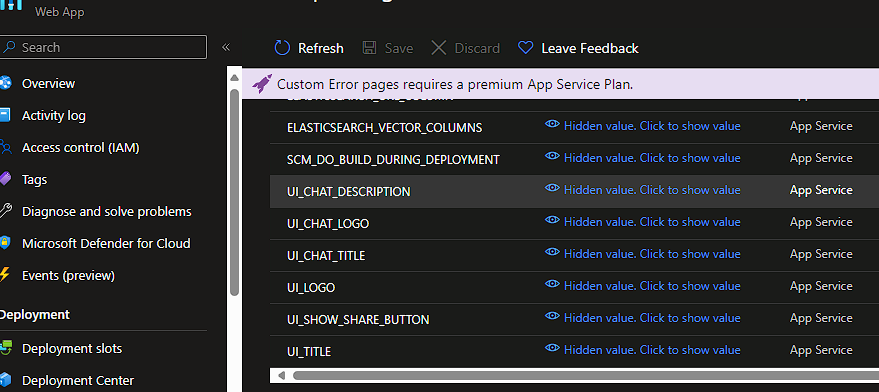The width and height of the screenshot is (879, 392).
Task: Click the sidebar vertical scrollbar thumb
Action: [235, 191]
